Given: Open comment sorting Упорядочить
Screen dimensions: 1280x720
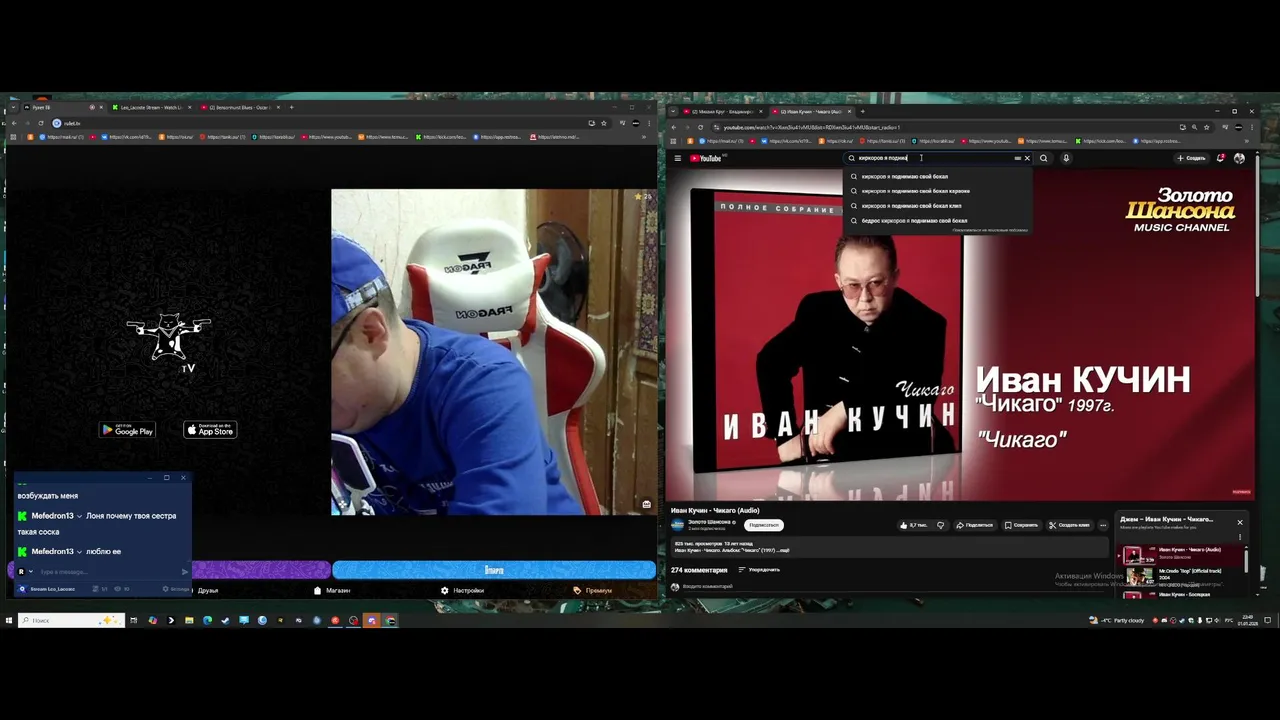Looking at the screenshot, I should coord(759,570).
